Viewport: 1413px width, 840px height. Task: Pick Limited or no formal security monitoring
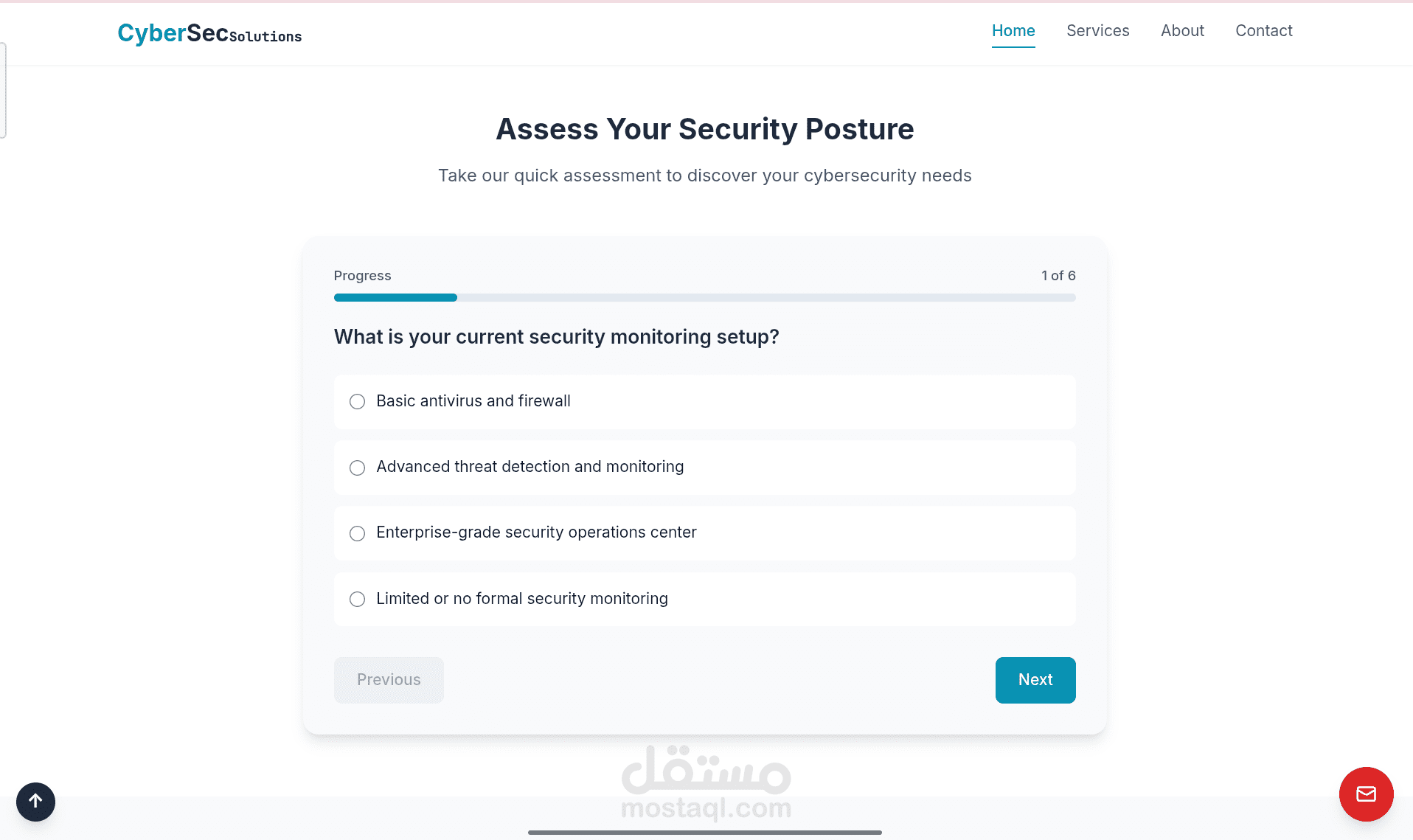click(358, 599)
